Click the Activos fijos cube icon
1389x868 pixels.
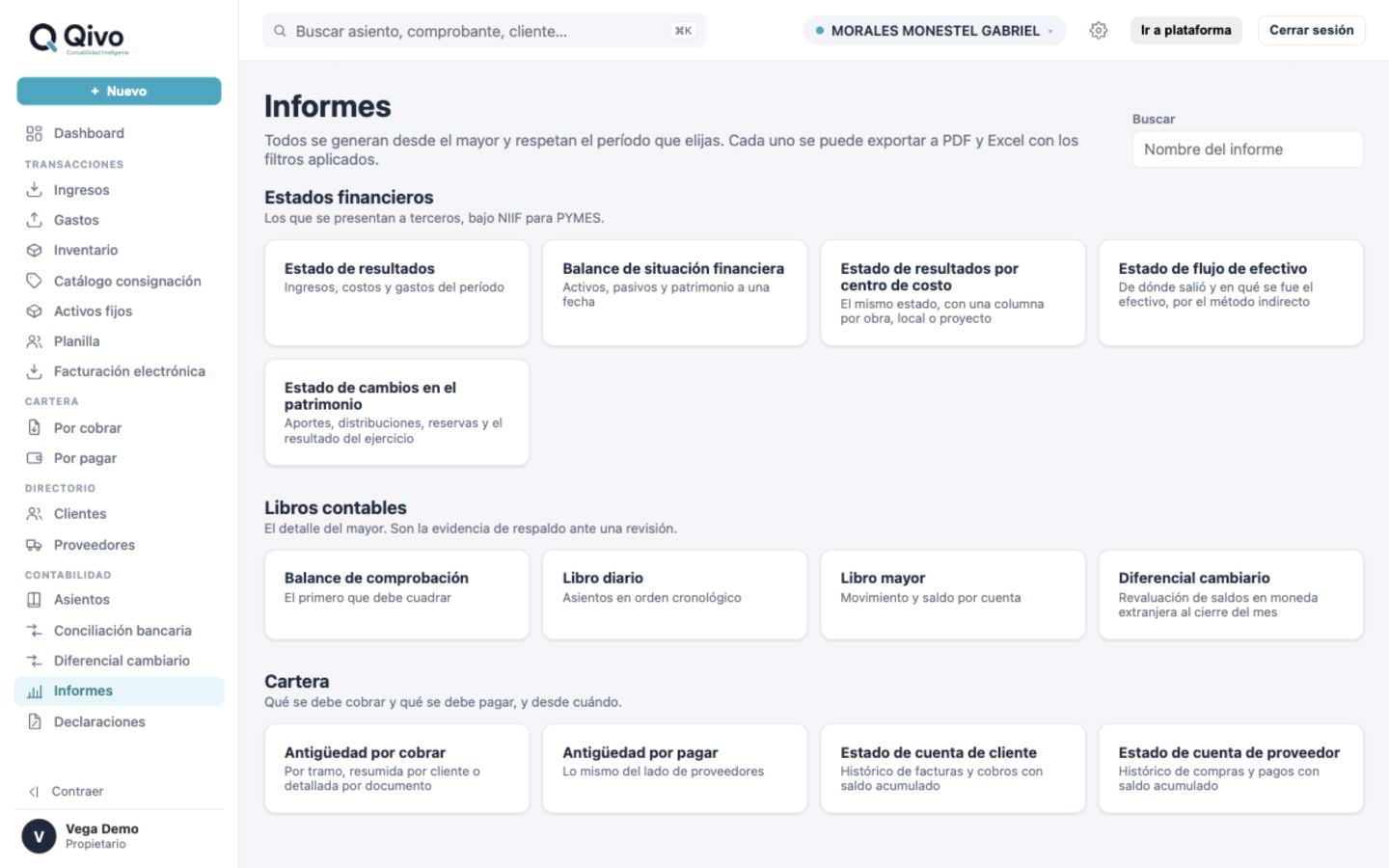point(34,311)
